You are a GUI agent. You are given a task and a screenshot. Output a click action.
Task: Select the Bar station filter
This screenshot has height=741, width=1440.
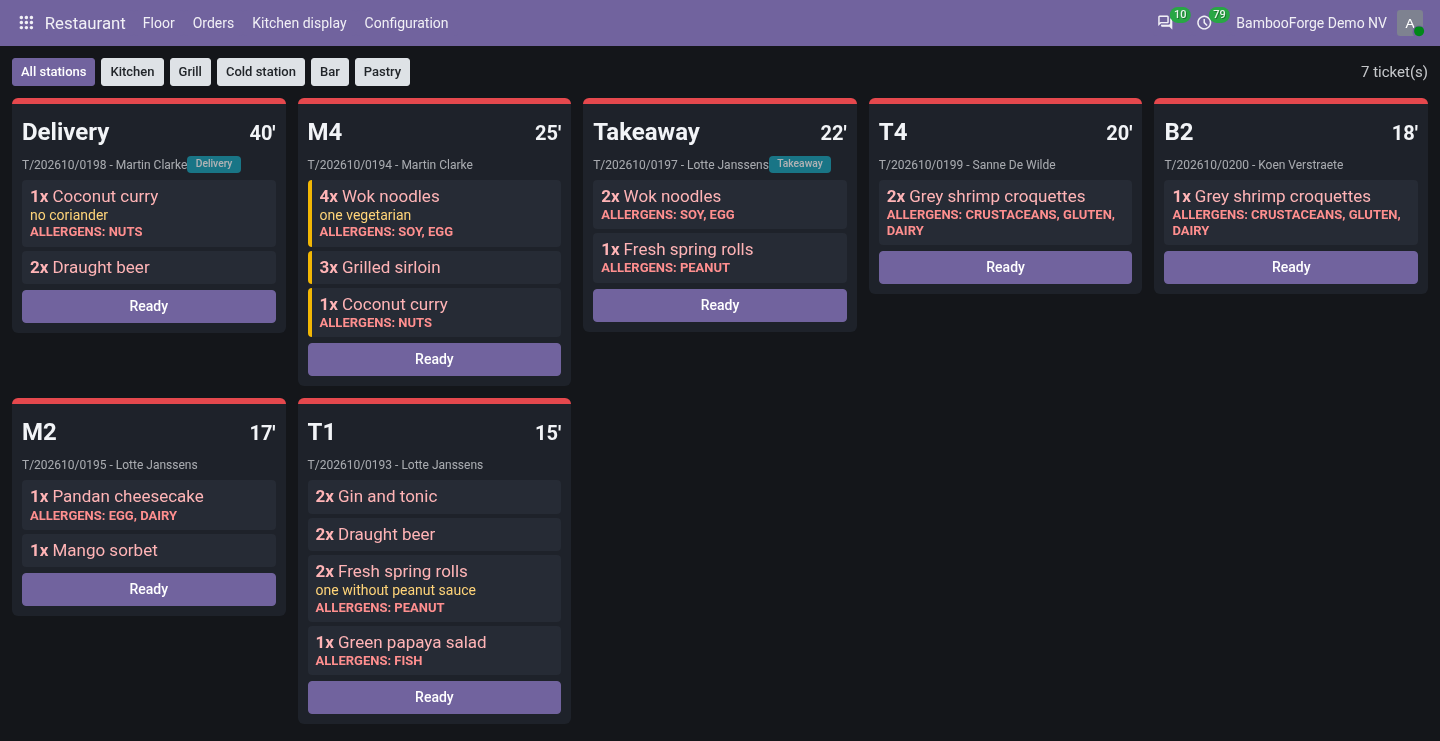(x=330, y=72)
